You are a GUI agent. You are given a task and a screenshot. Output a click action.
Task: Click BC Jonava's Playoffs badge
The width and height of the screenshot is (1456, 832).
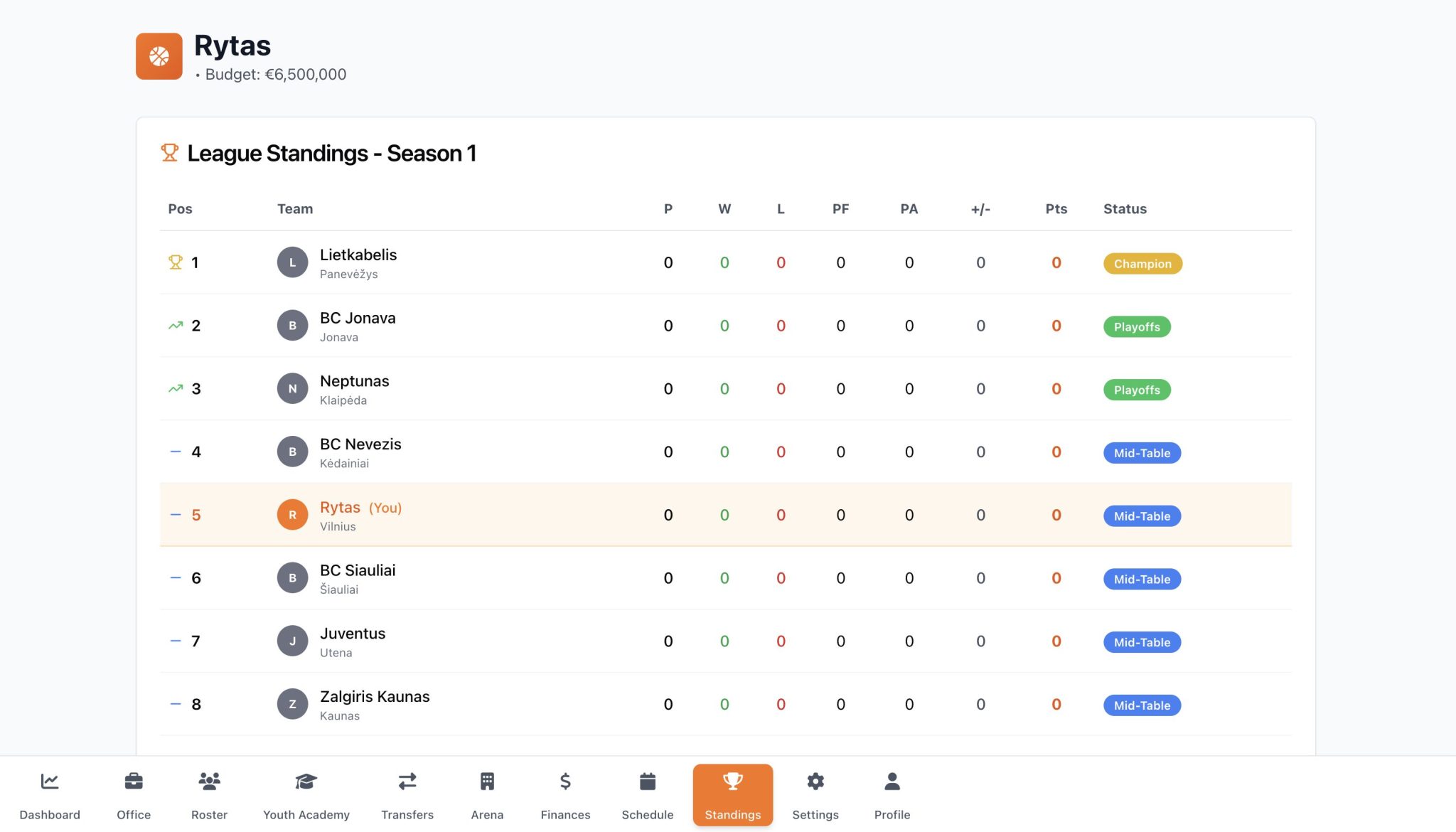(1136, 327)
